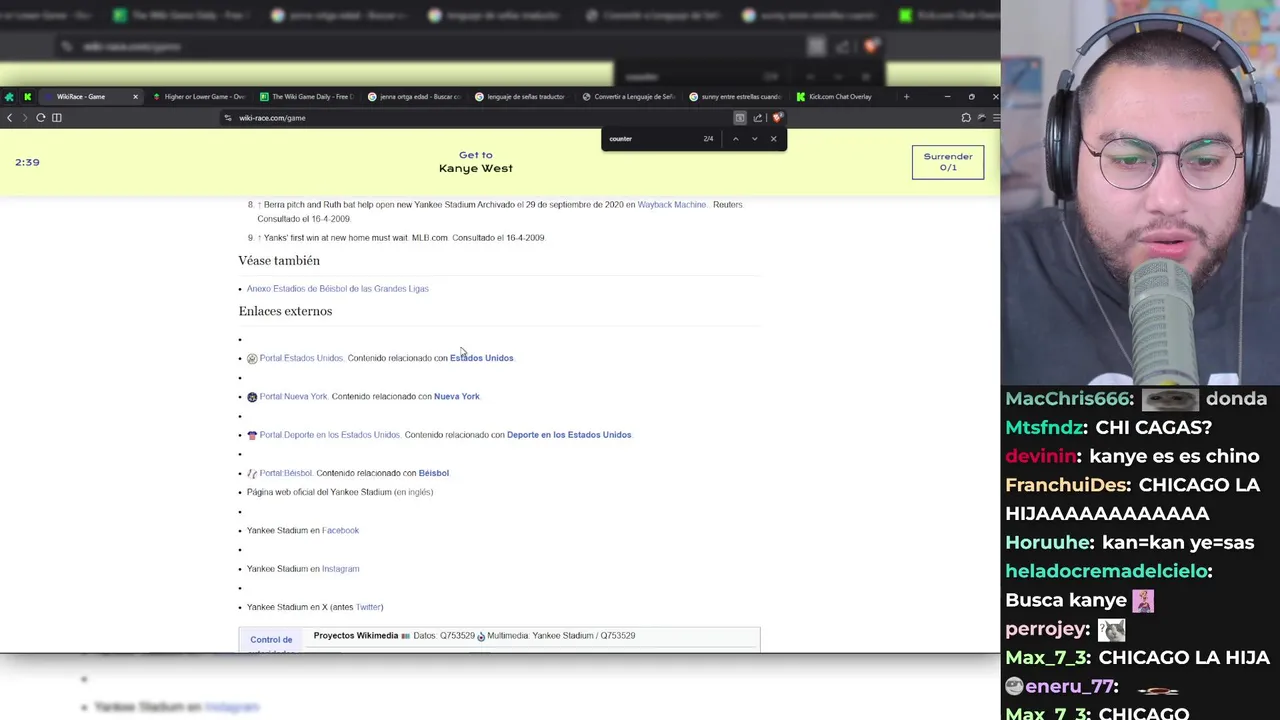Image resolution: width=1280 pixels, height=720 pixels.
Task: Click the Control de autoridades link
Action: click(x=271, y=645)
